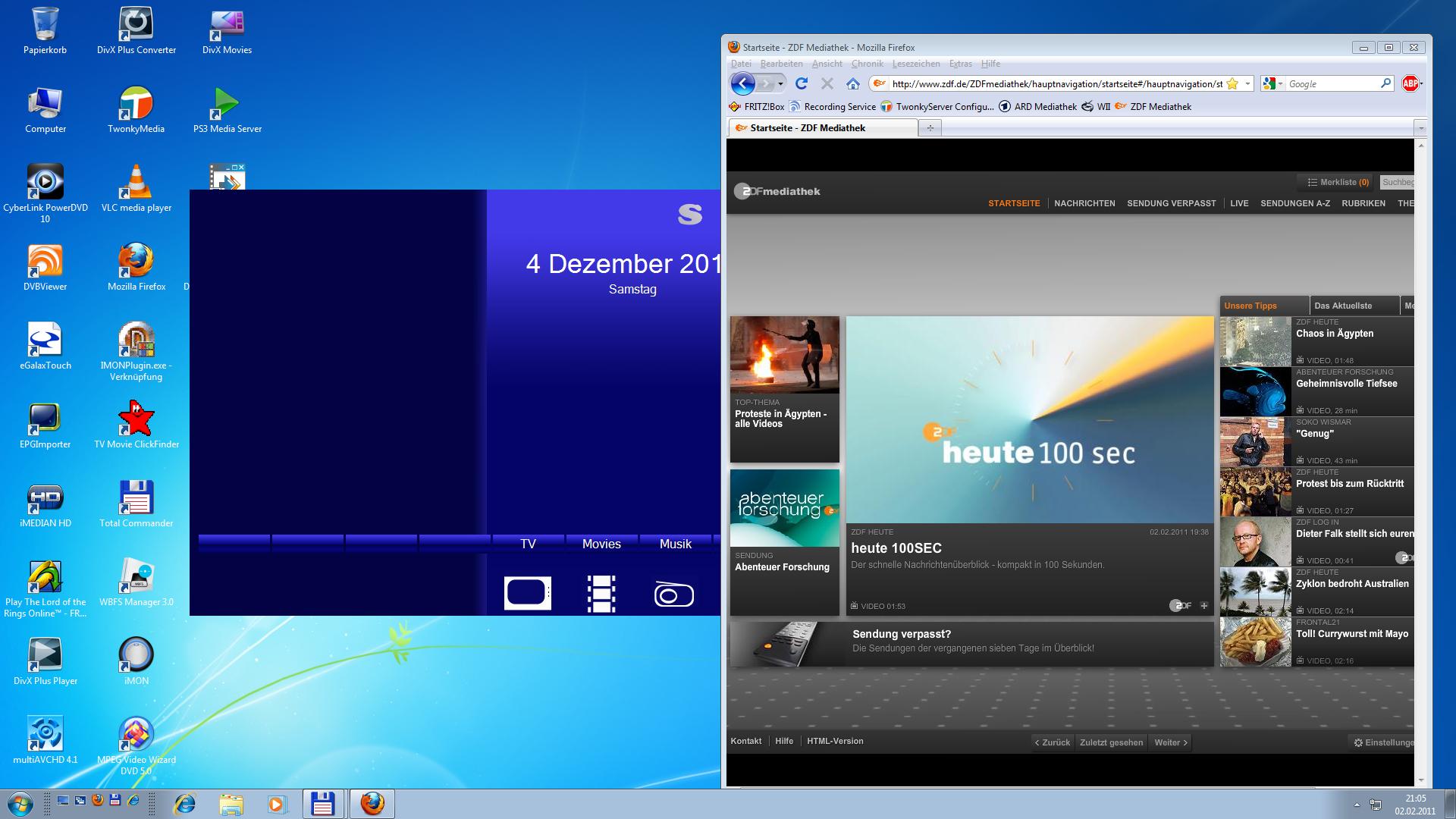
Task: Open NACHRICHTEN in ZDF navigation
Action: tap(1084, 203)
